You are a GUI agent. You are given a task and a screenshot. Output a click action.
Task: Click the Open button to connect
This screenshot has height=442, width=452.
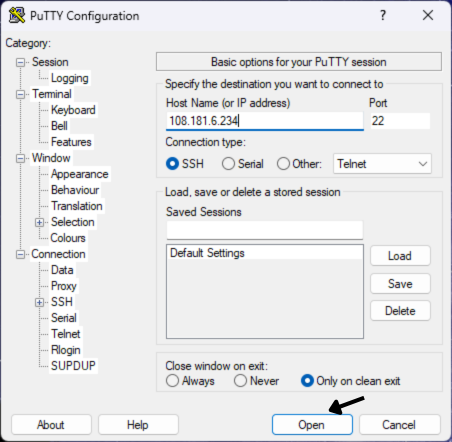point(312,425)
